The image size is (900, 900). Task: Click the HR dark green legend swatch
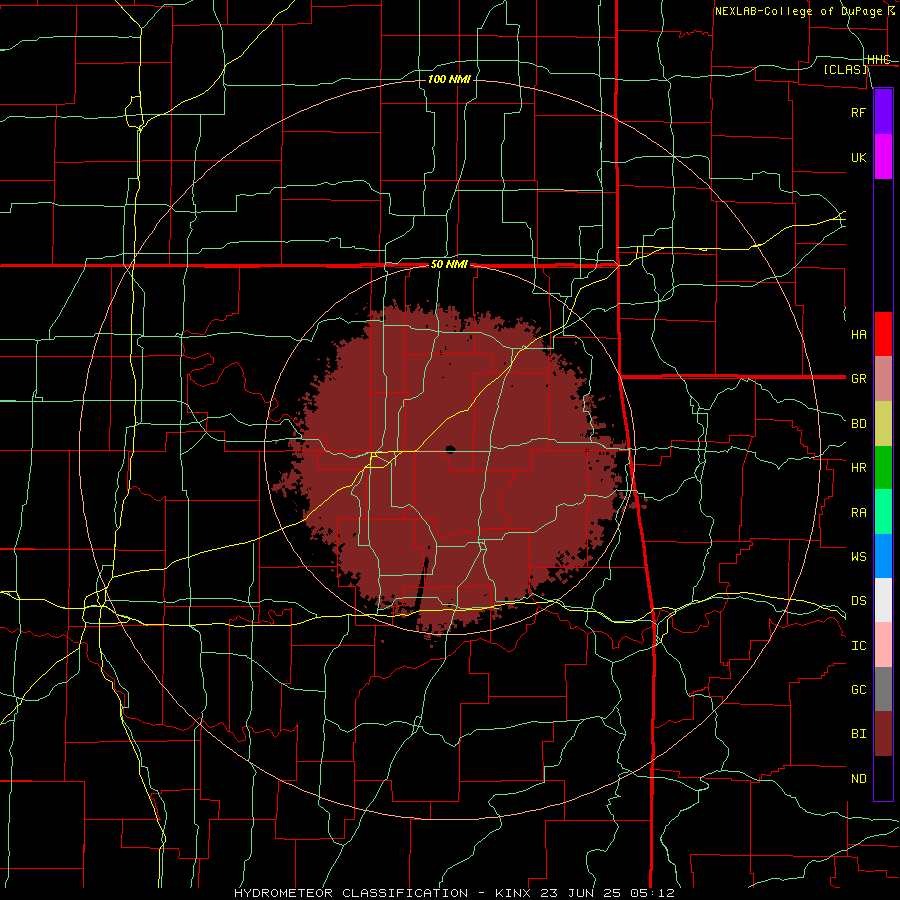tap(883, 468)
